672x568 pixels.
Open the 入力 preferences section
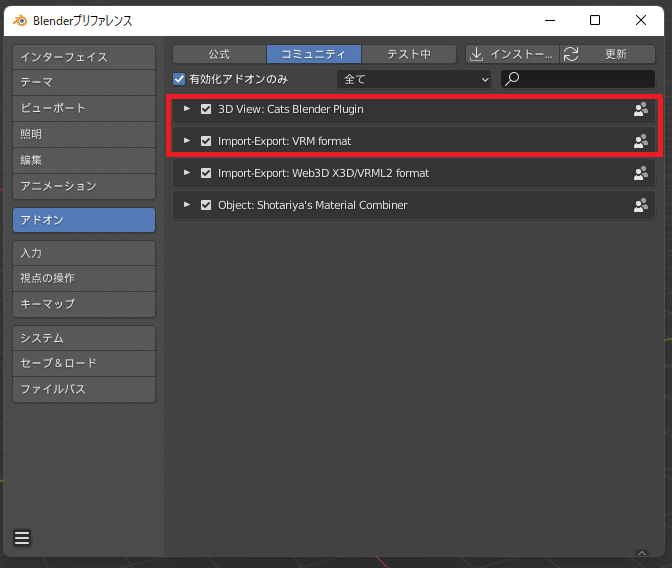coord(84,253)
